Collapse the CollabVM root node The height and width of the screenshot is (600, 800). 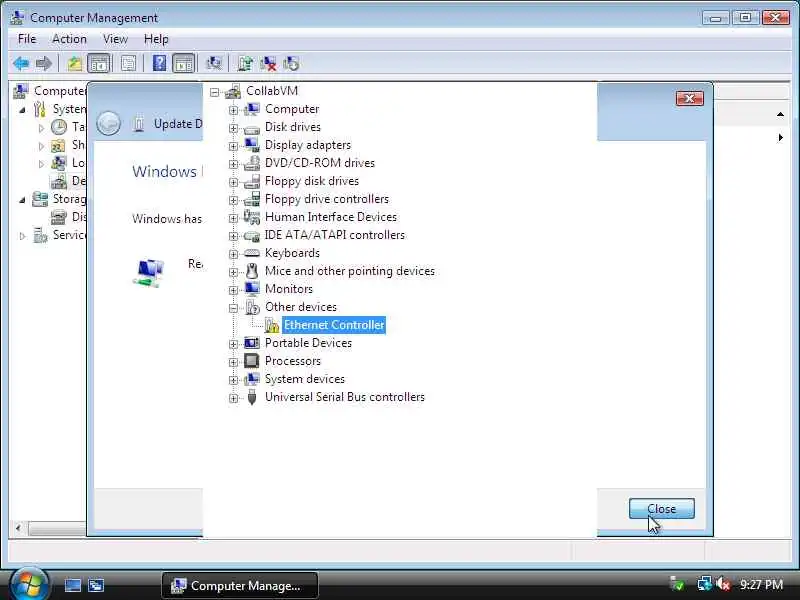(x=215, y=92)
